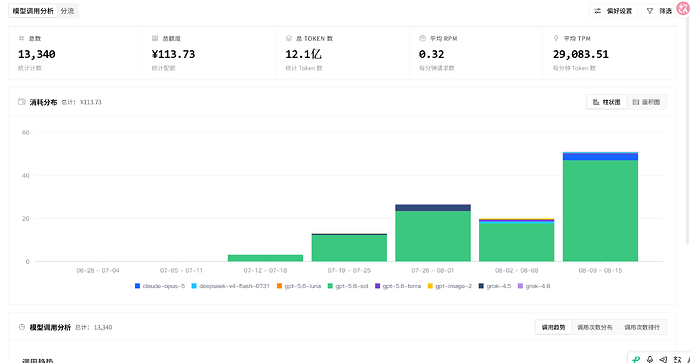Toggle gpt-5.6-sol legend entry
The image size is (690, 363).
click(348, 286)
